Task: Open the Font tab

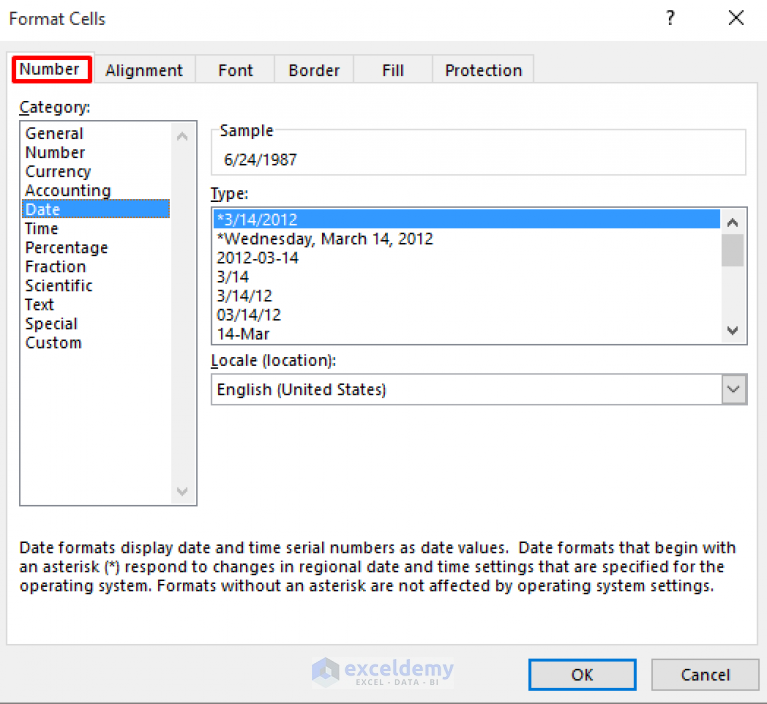Action: tap(235, 70)
